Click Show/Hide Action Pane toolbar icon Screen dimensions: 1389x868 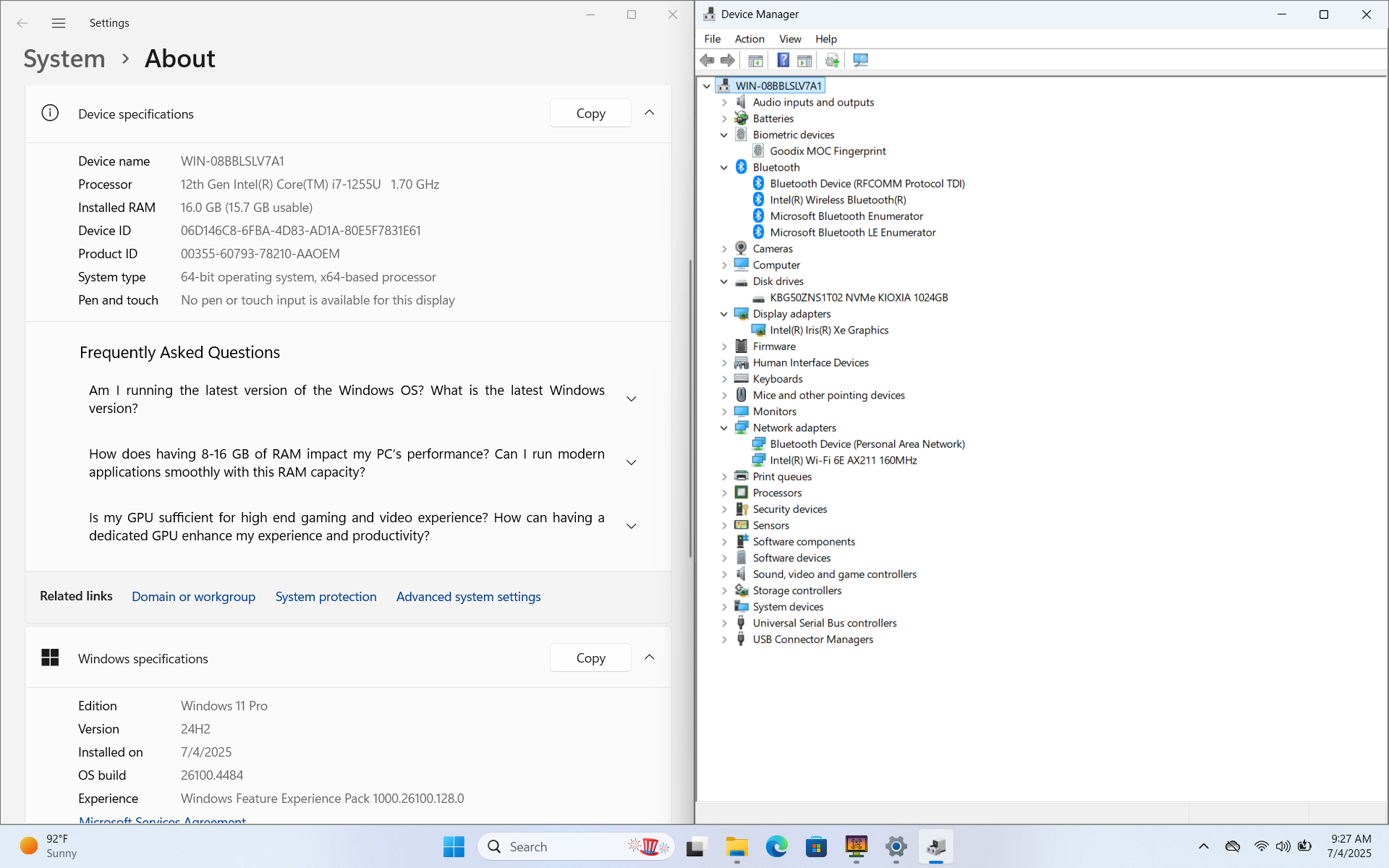[804, 60]
